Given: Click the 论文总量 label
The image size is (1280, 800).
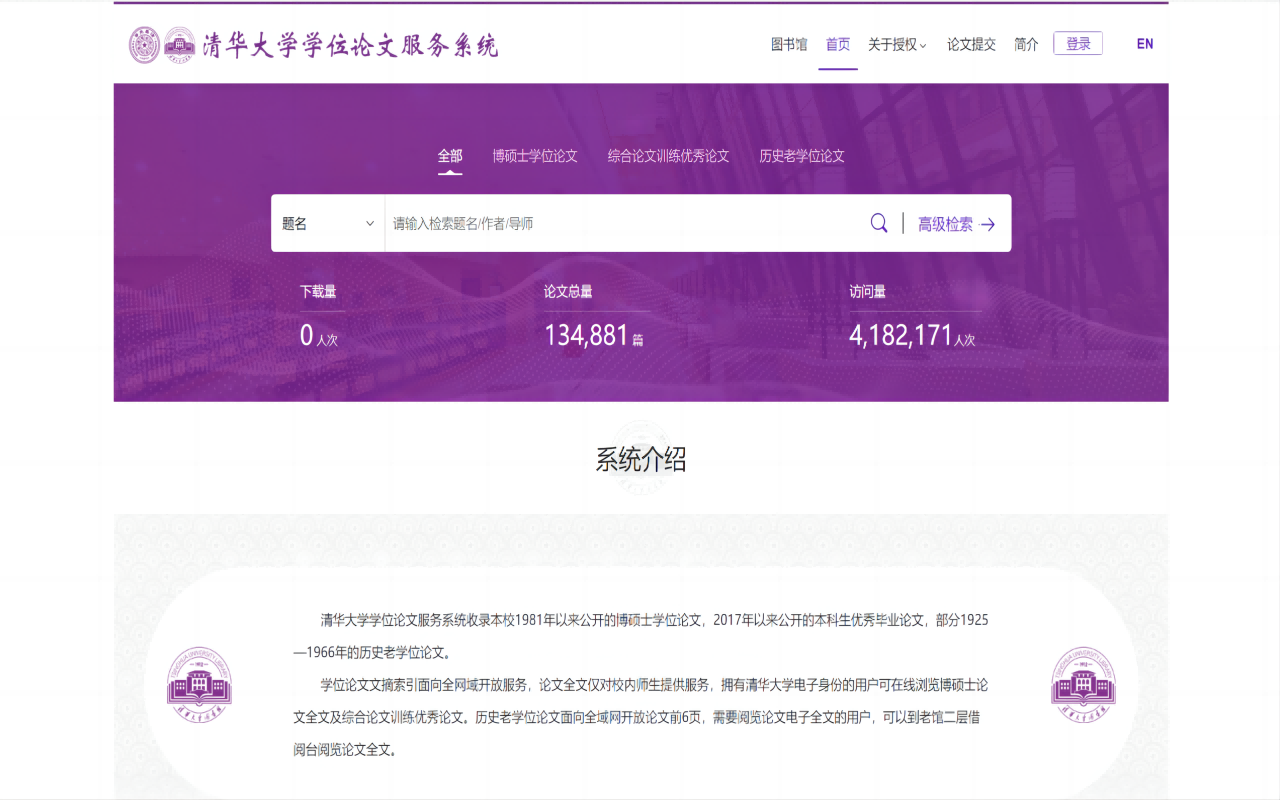Looking at the screenshot, I should click(568, 292).
